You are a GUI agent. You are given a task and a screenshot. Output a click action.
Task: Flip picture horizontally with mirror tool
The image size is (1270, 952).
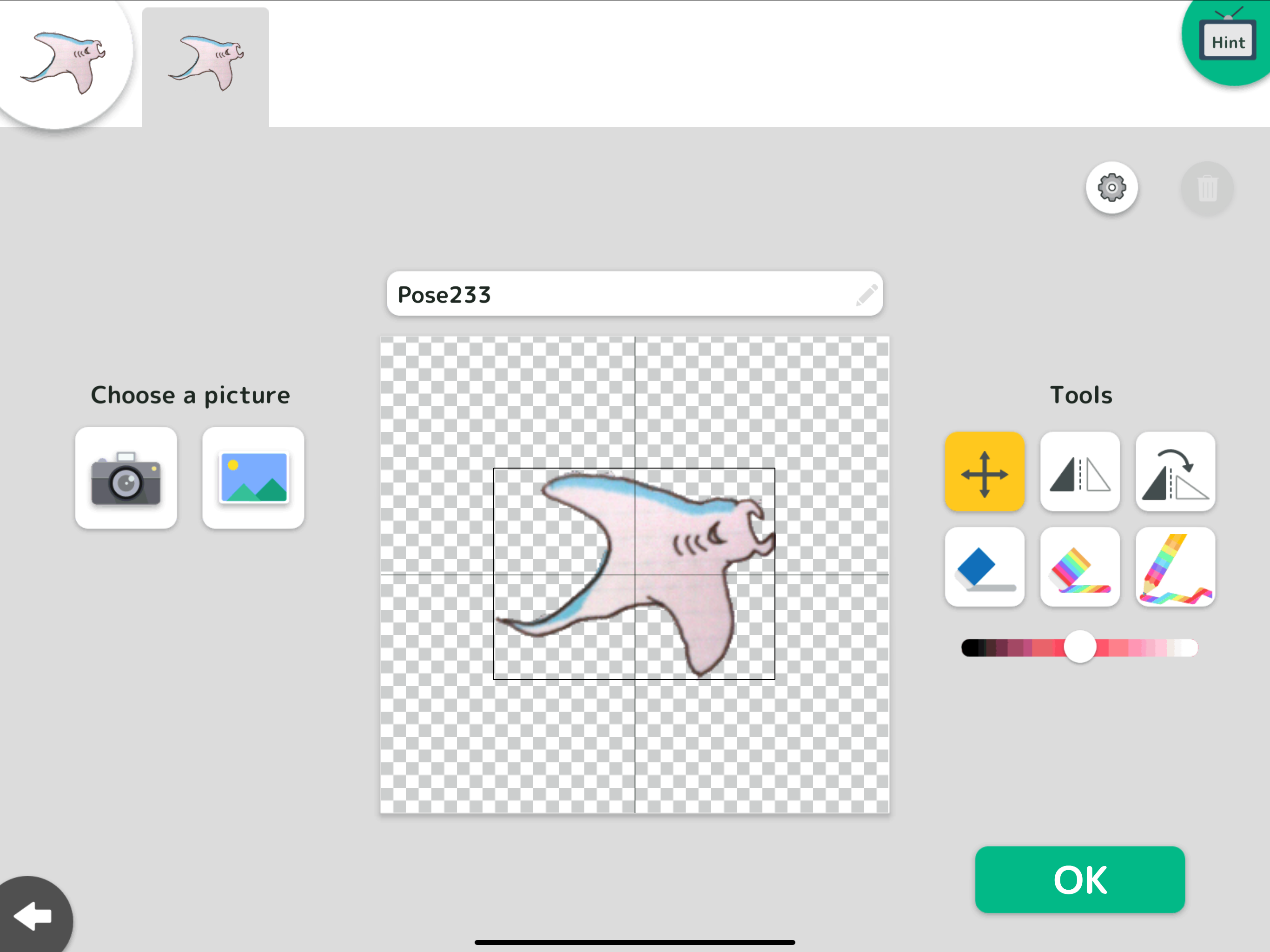pyautogui.click(x=1079, y=472)
